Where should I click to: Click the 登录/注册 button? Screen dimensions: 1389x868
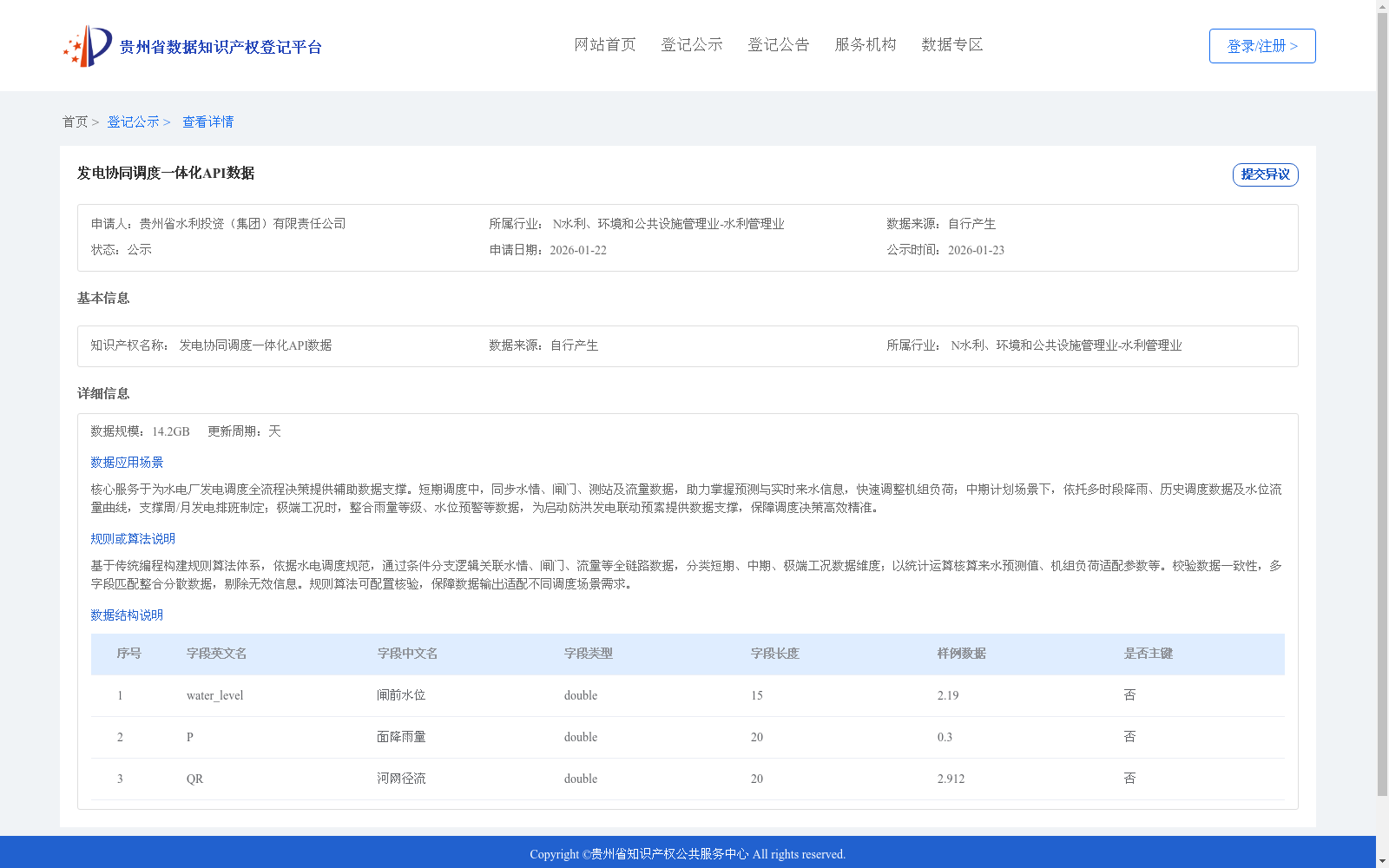(1262, 46)
